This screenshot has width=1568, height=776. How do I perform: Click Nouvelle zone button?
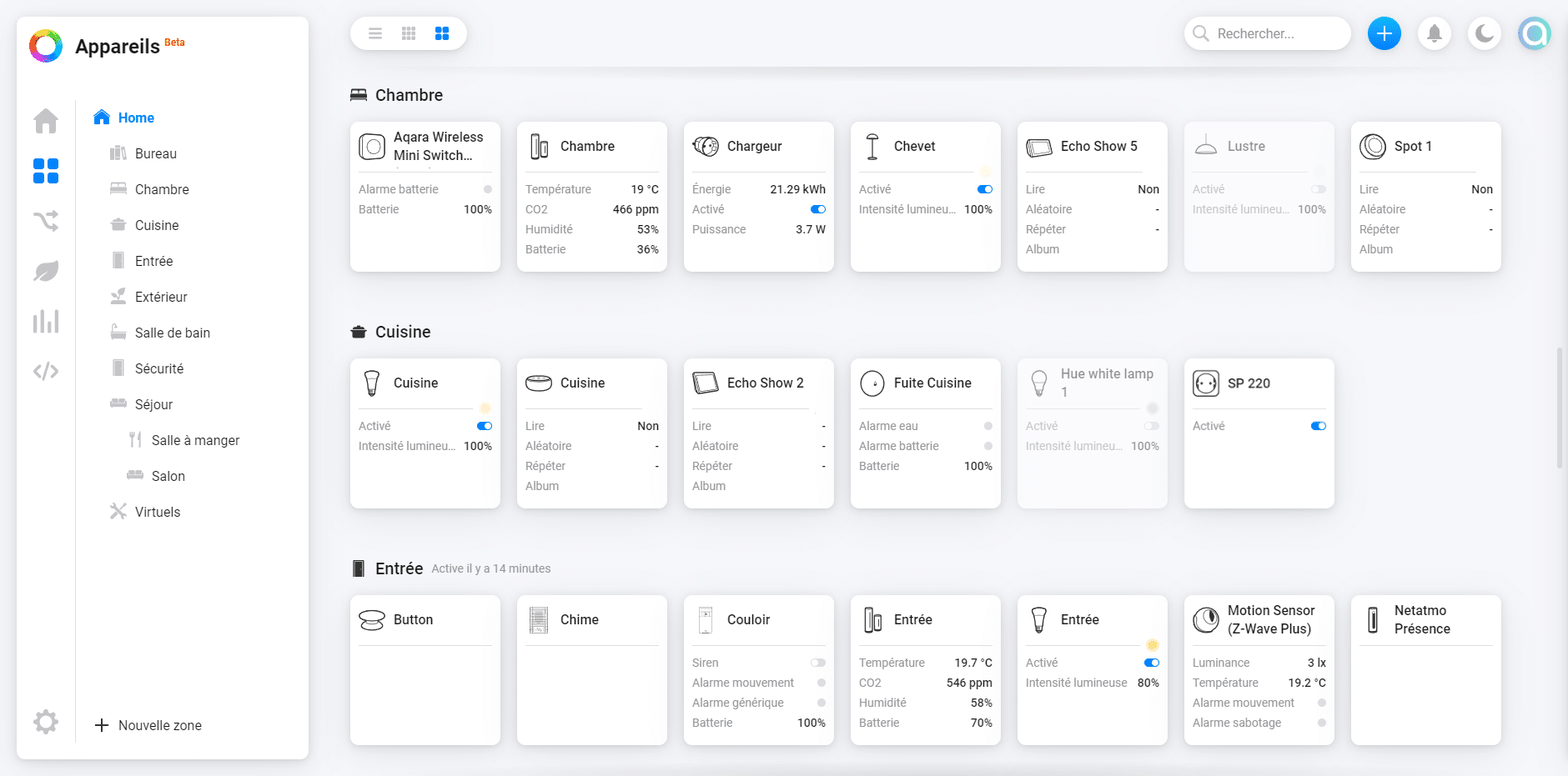tap(148, 725)
